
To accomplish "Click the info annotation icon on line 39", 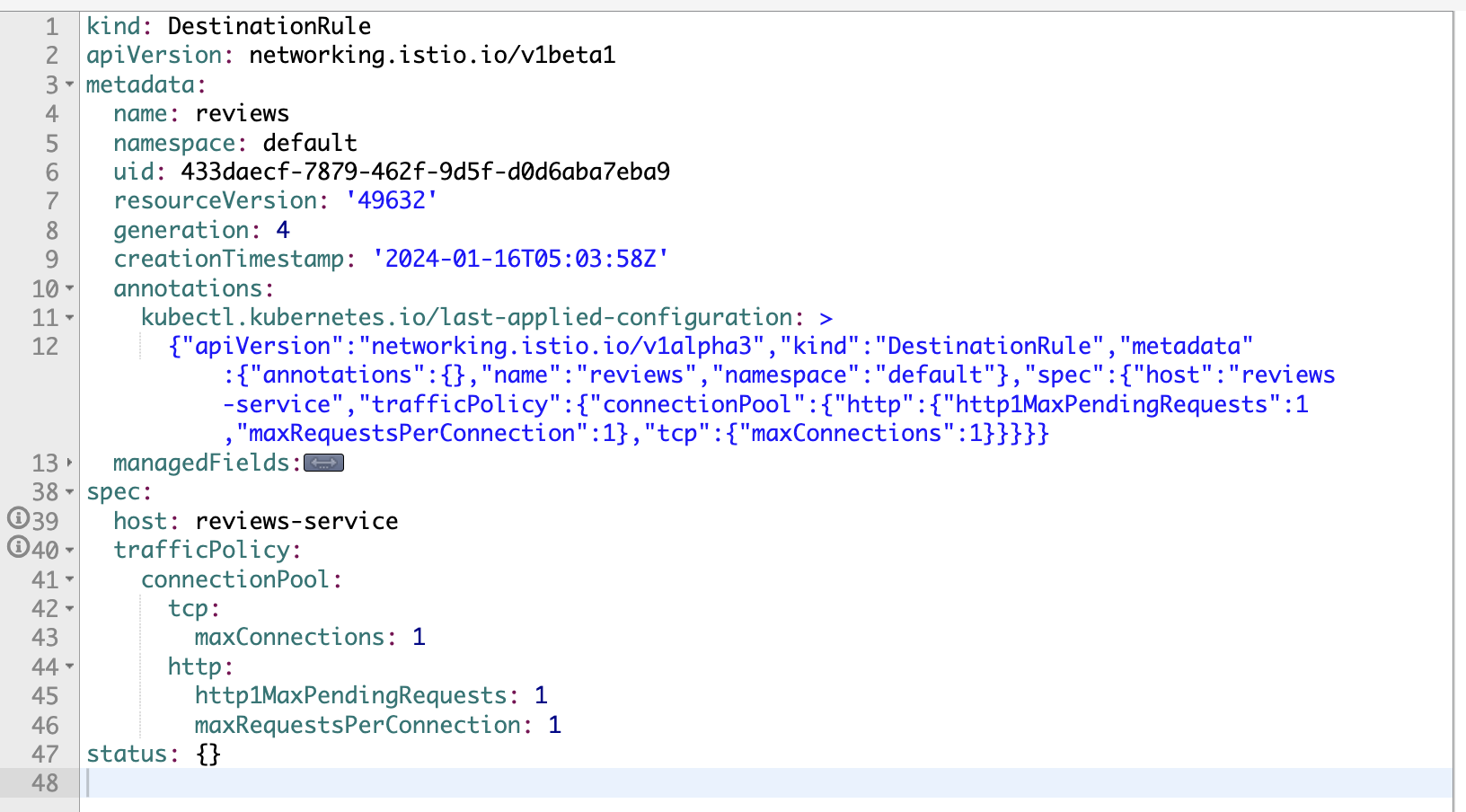I will [18, 518].
